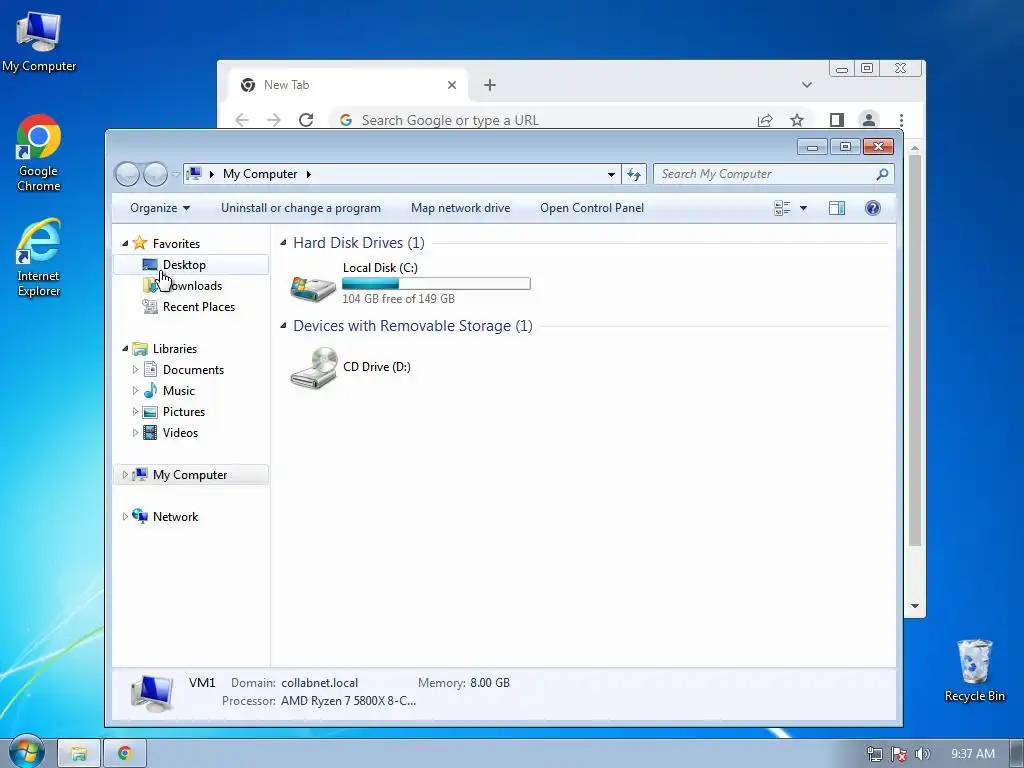Expand the Pictures library
This screenshot has height=768, width=1024.
[135, 411]
